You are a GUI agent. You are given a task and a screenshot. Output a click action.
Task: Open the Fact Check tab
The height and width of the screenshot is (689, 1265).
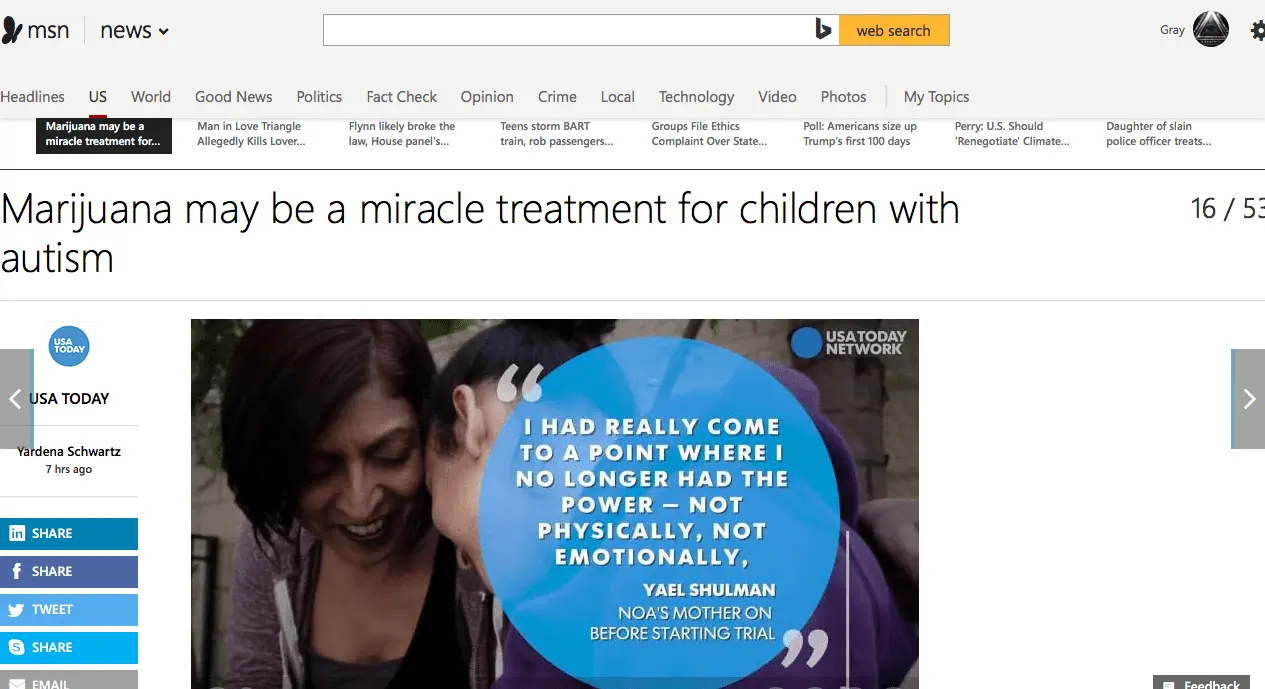click(x=402, y=97)
